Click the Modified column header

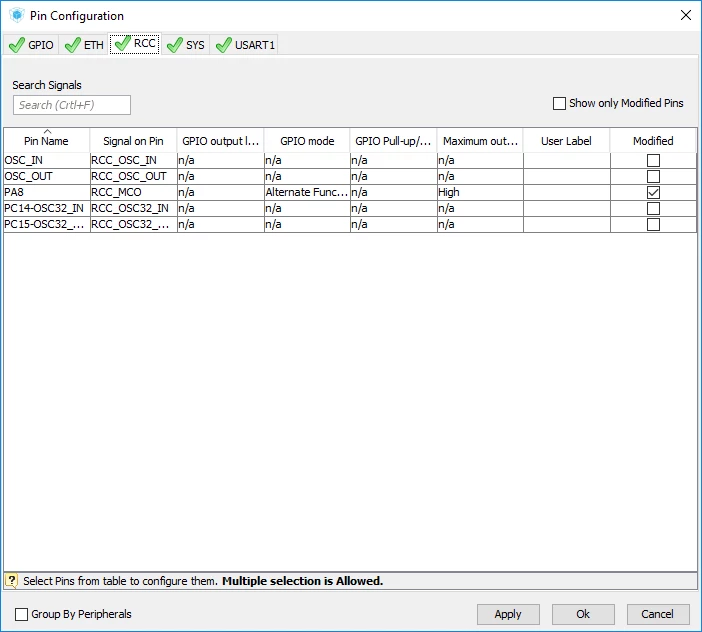tap(653, 141)
